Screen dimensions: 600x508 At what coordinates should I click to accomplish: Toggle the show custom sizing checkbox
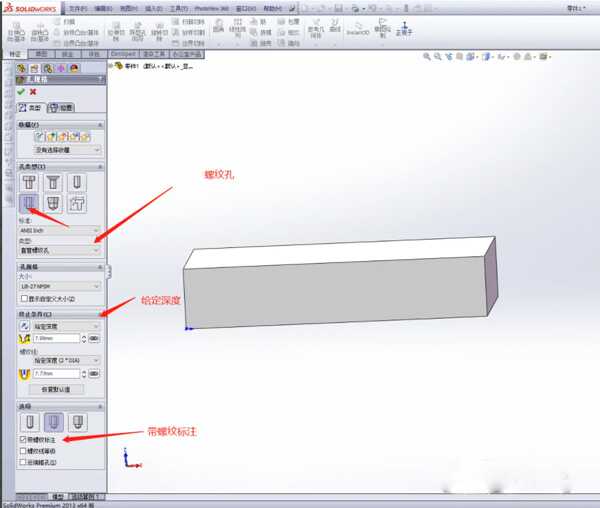coord(24,298)
